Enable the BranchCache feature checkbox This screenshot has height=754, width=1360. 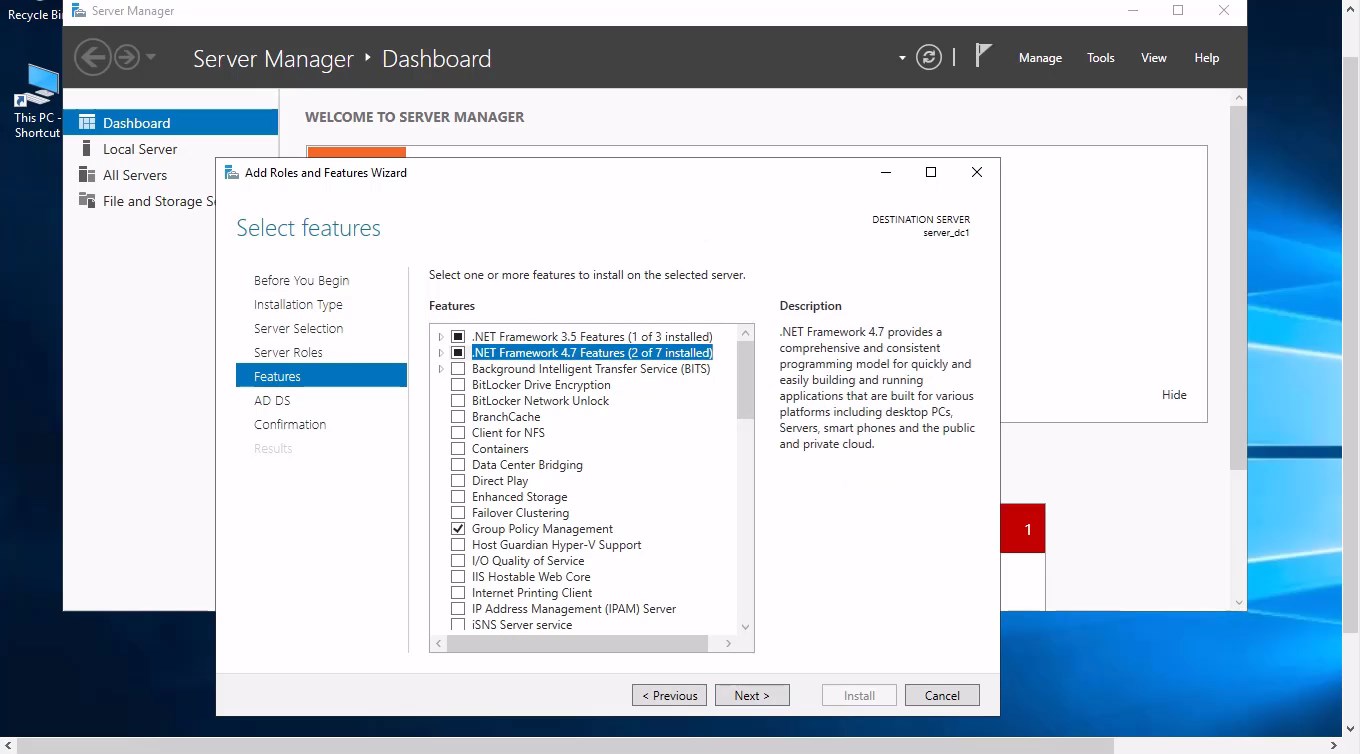point(458,417)
